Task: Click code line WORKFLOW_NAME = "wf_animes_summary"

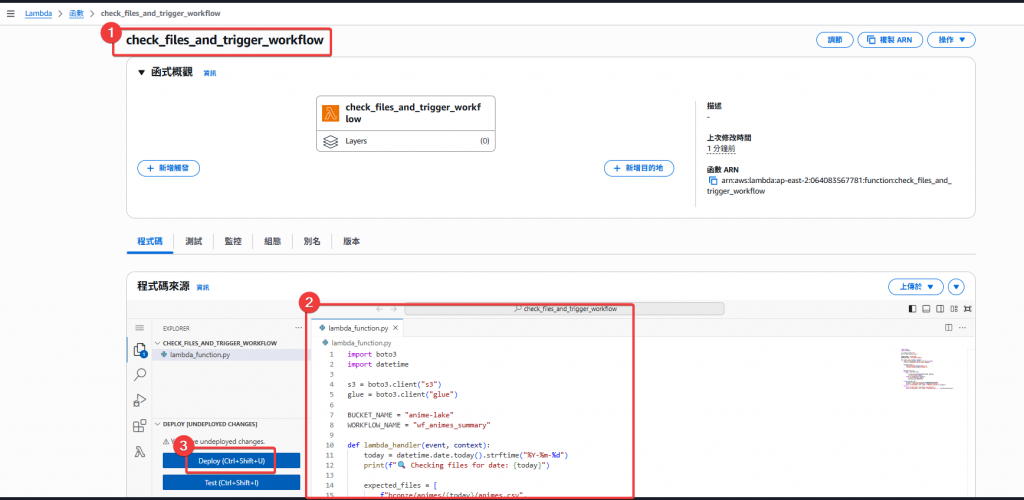Action: 419,424
